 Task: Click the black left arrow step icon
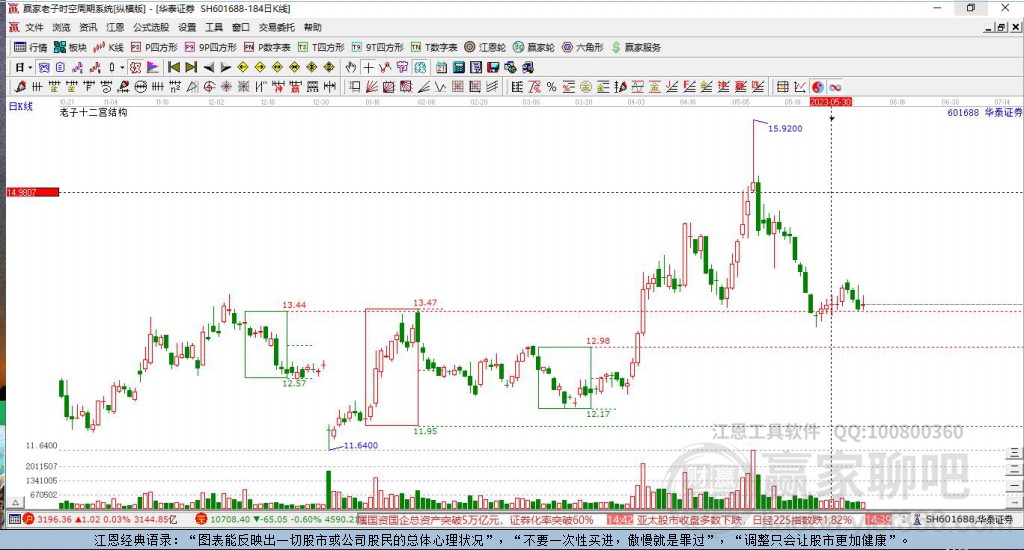208,67
